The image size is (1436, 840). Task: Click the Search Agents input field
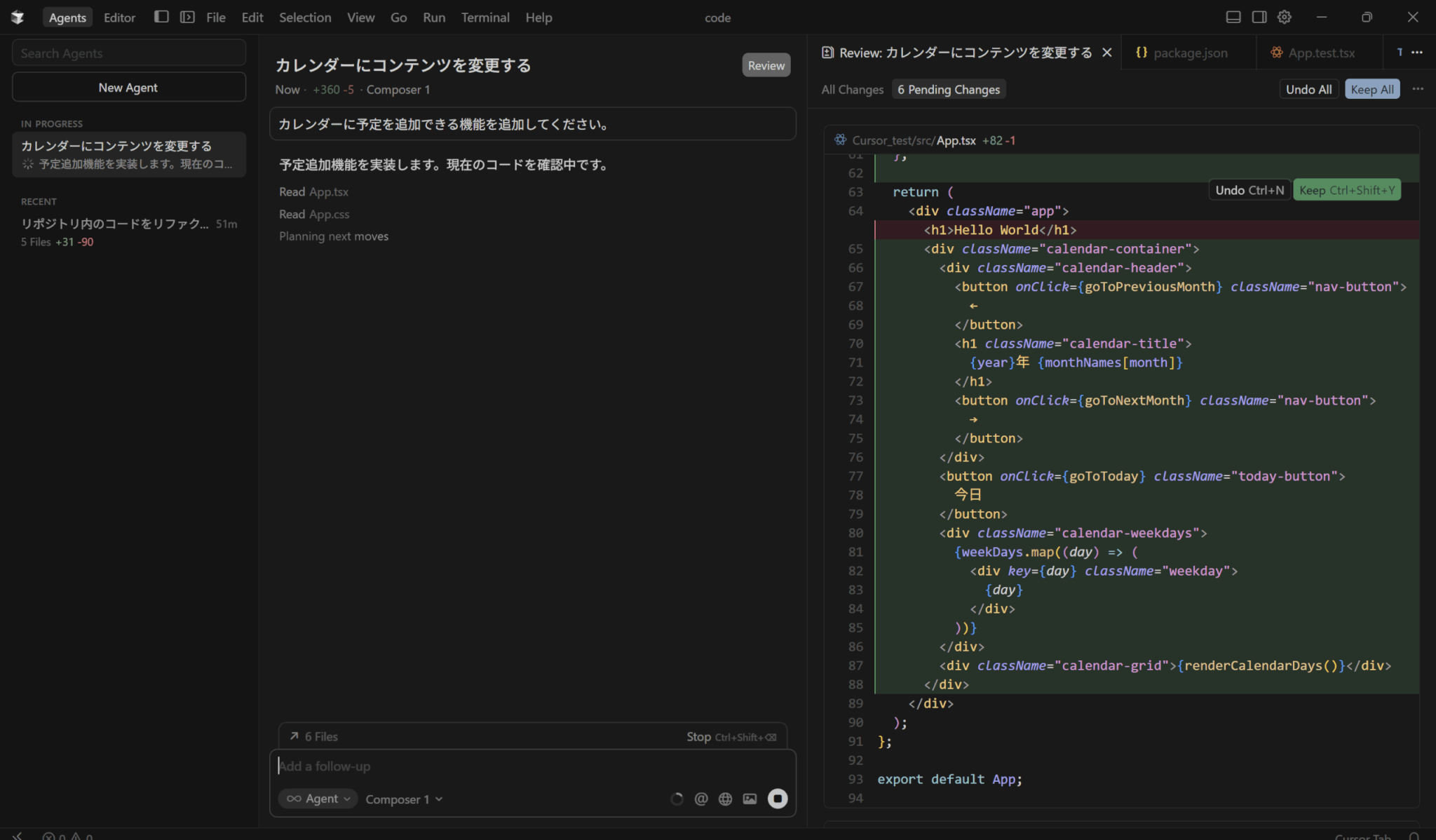(128, 53)
